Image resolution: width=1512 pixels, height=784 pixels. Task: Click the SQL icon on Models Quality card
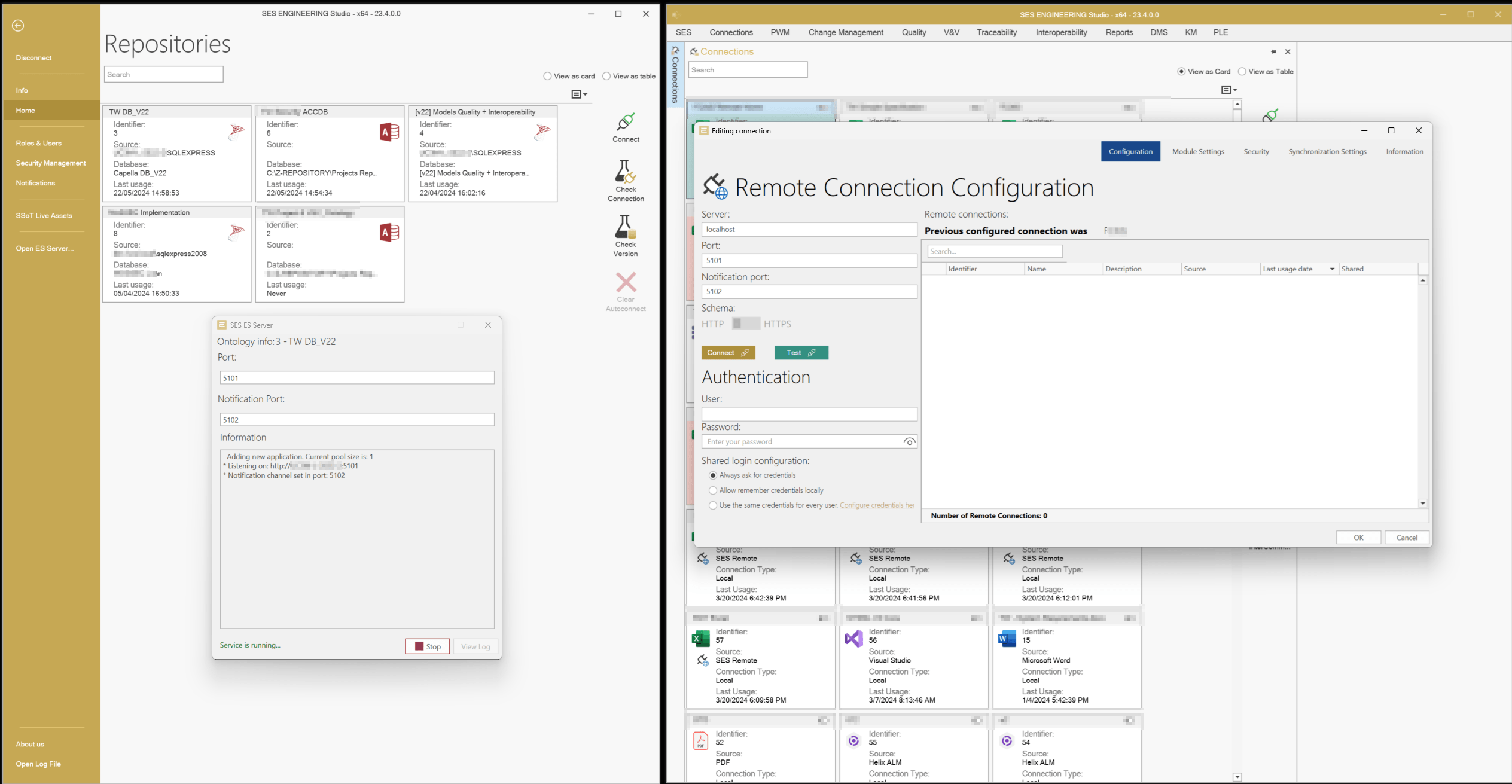(542, 132)
